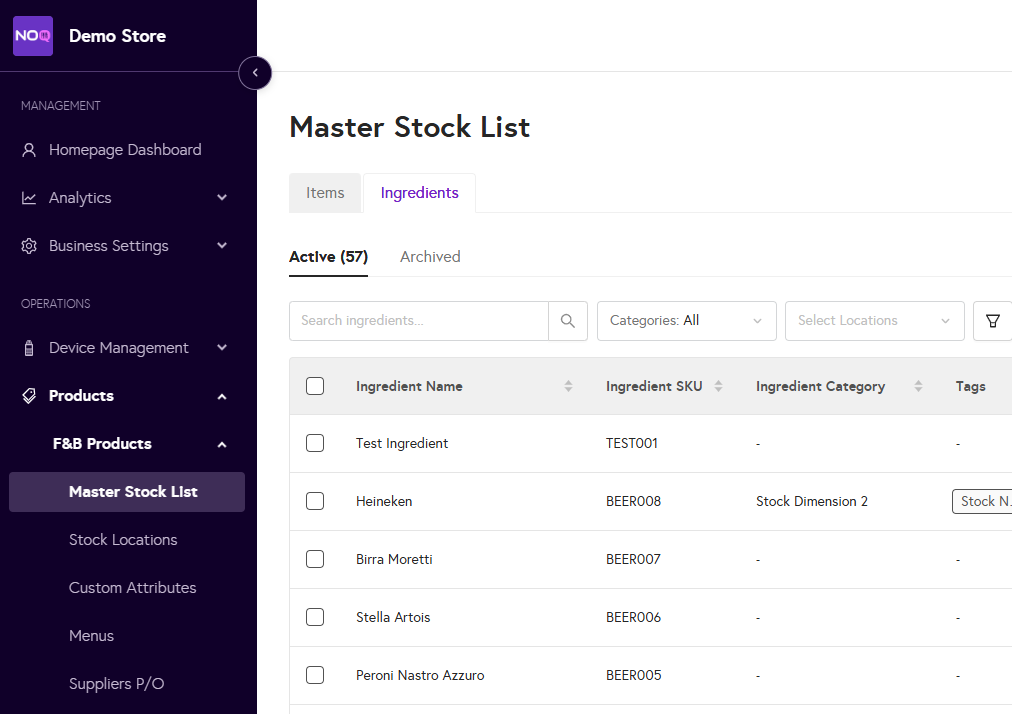Viewport: 1012px width, 714px height.
Task: Open the filter funnel icon
Action: pyautogui.click(x=992, y=321)
